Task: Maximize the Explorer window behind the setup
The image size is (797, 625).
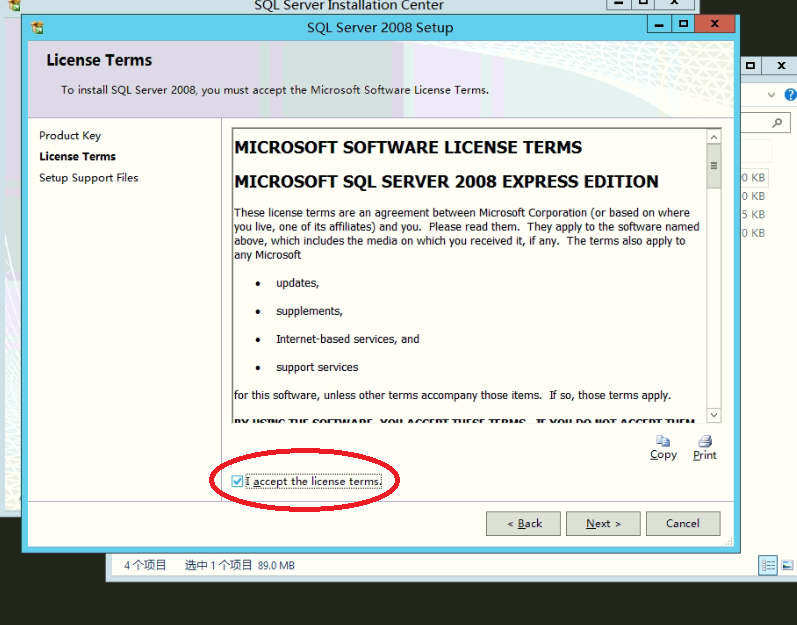Action: [751, 66]
